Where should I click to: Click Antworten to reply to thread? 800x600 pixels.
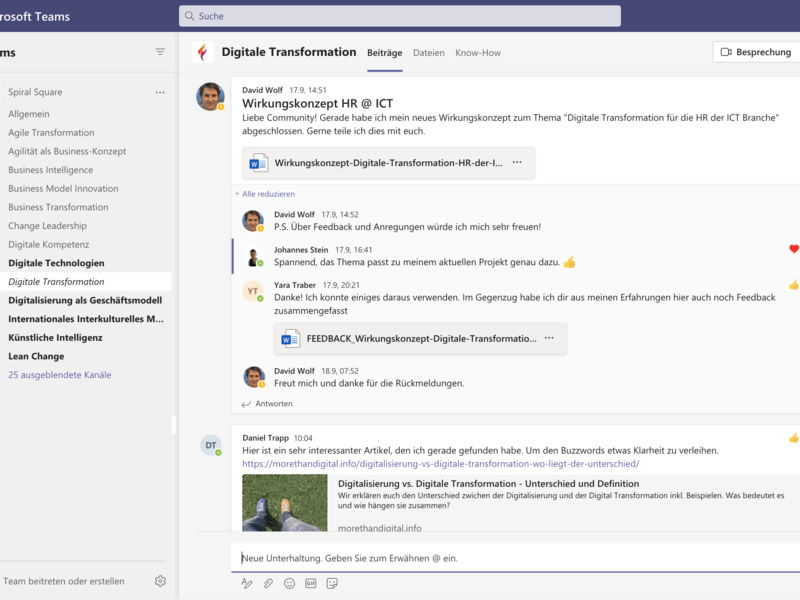[x=267, y=404]
